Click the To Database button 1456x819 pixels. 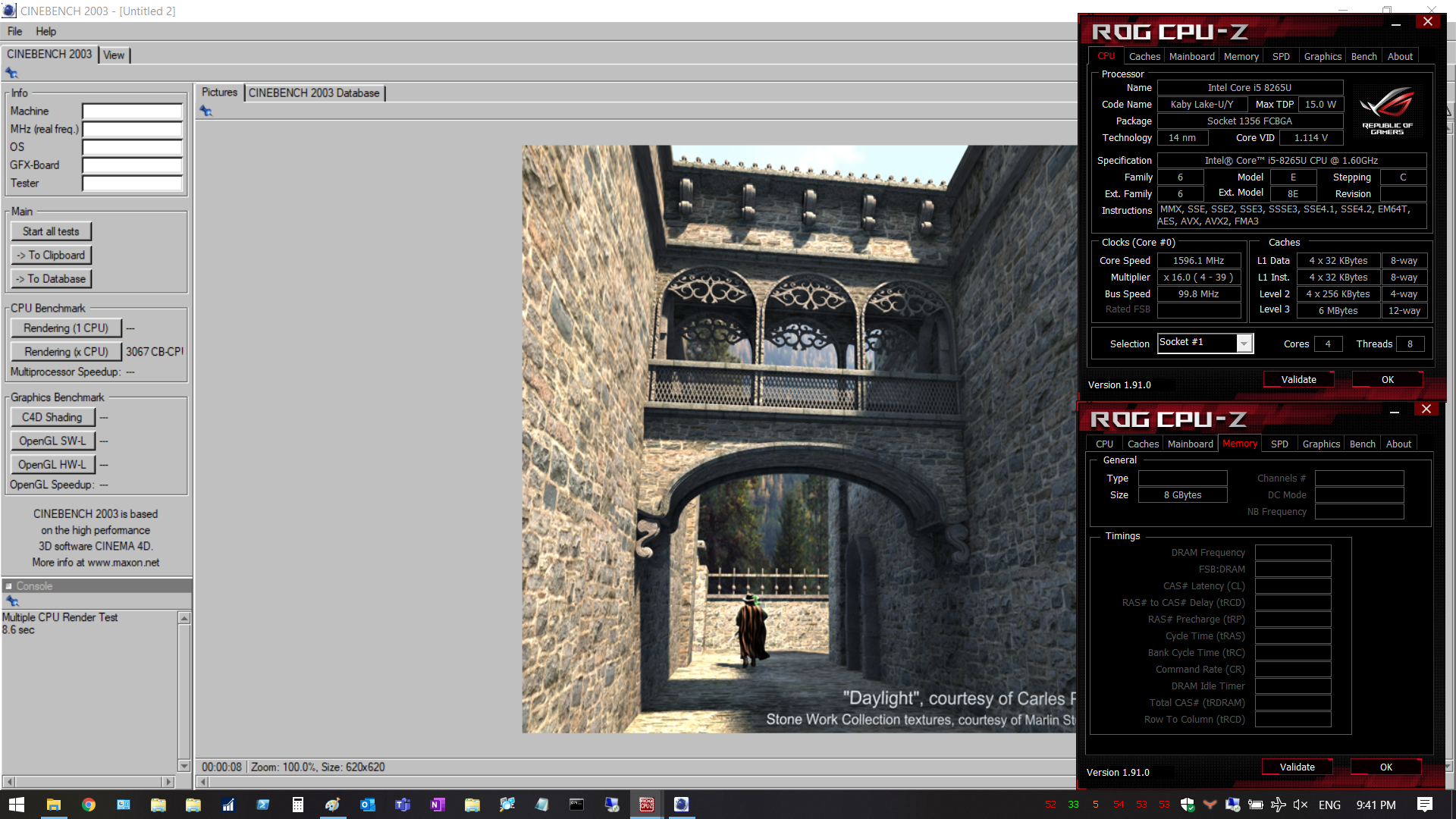click(51, 278)
